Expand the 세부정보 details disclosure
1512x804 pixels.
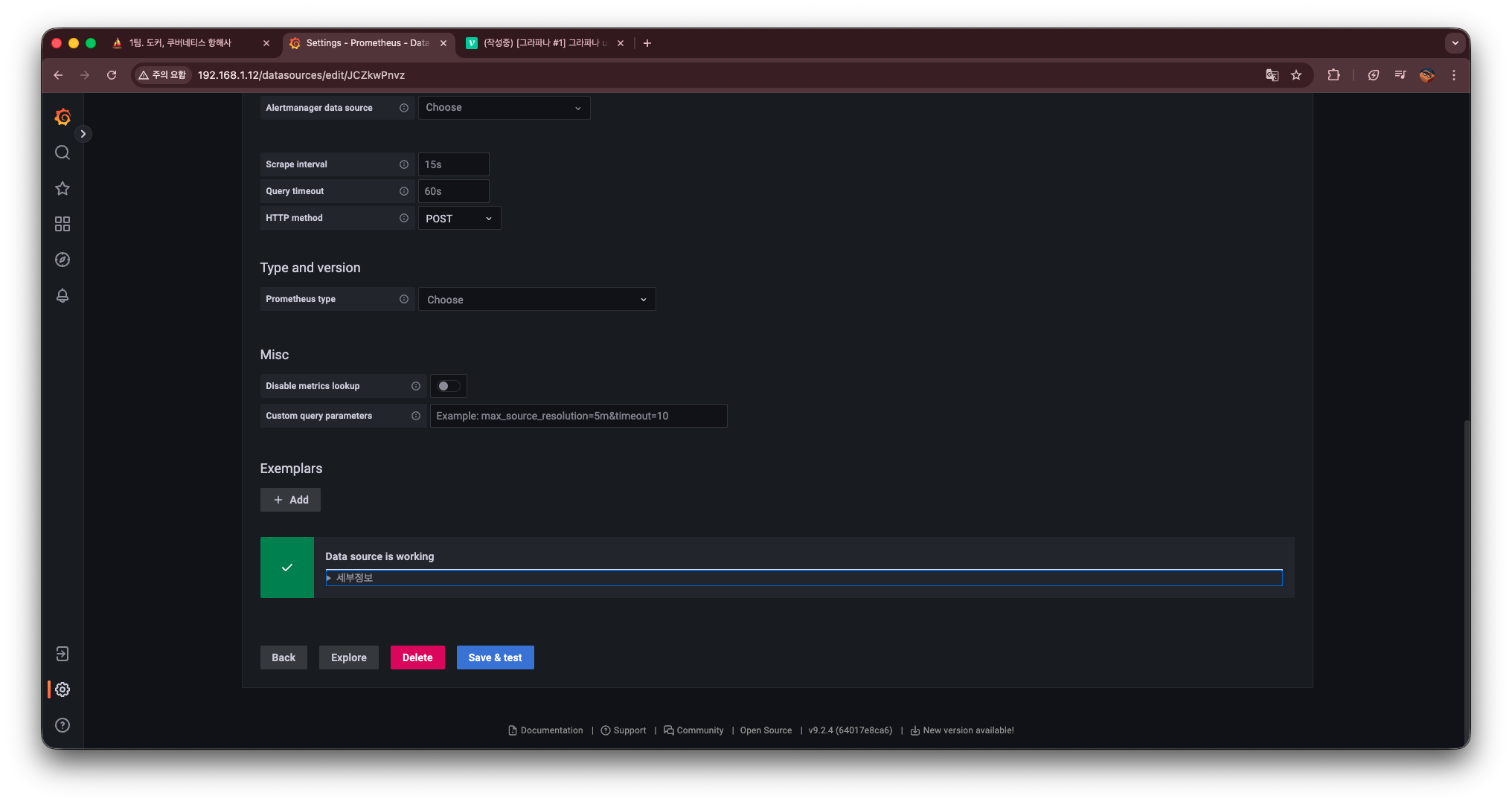354,578
